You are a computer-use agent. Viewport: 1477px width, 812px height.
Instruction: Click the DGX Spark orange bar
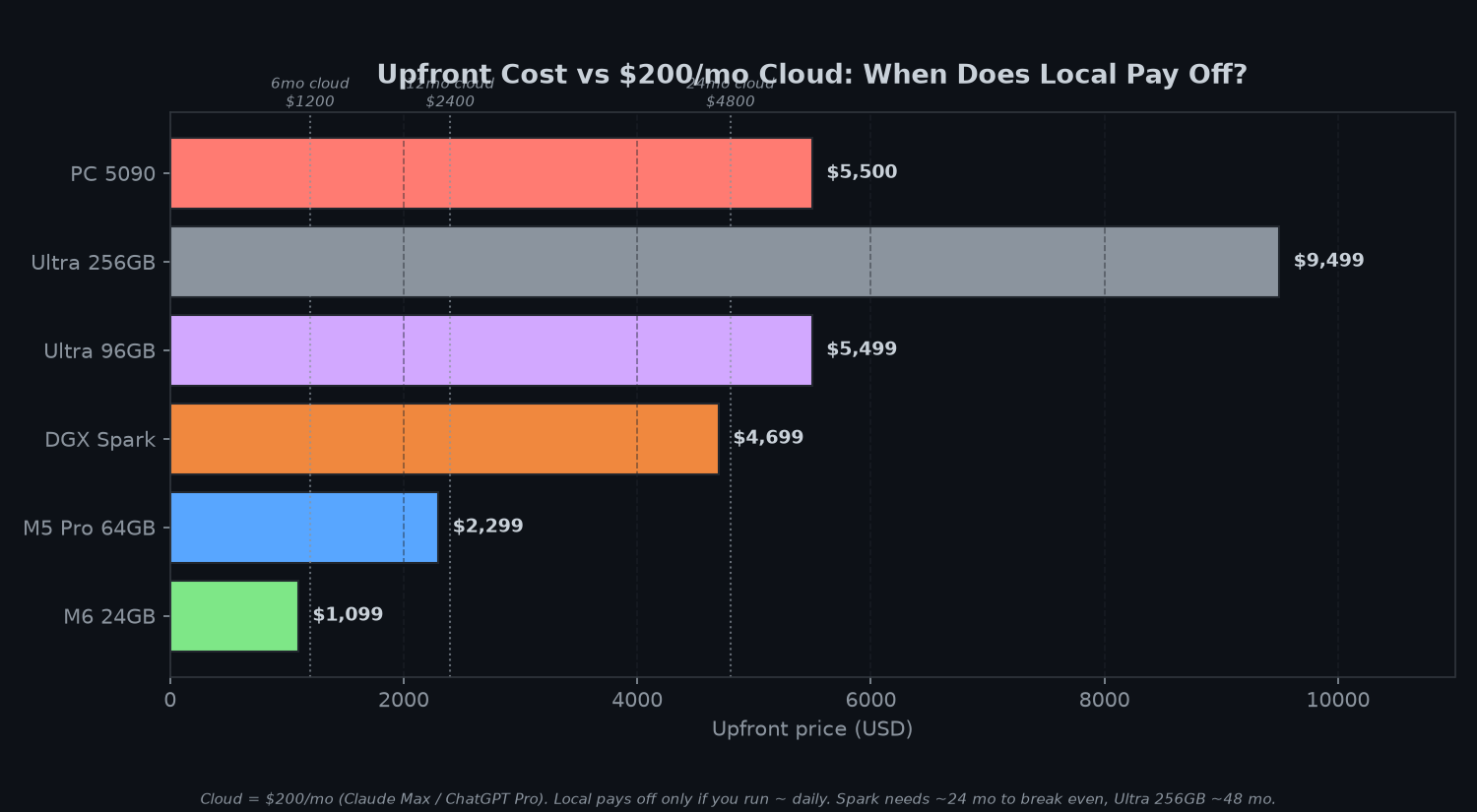(444, 439)
